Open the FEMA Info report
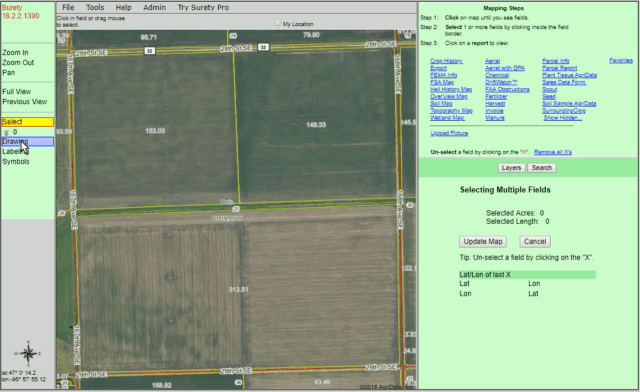Image resolution: width=640 pixels, height=392 pixels. pos(444,75)
